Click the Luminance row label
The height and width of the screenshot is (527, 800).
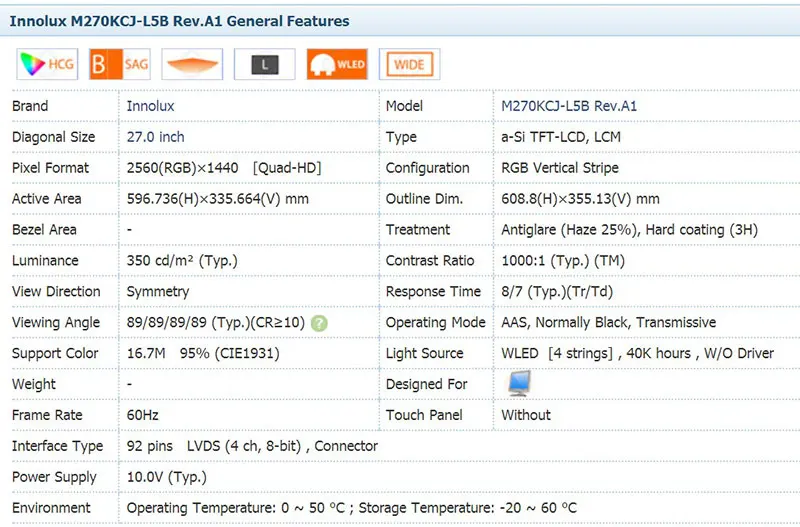pyautogui.click(x=45, y=261)
